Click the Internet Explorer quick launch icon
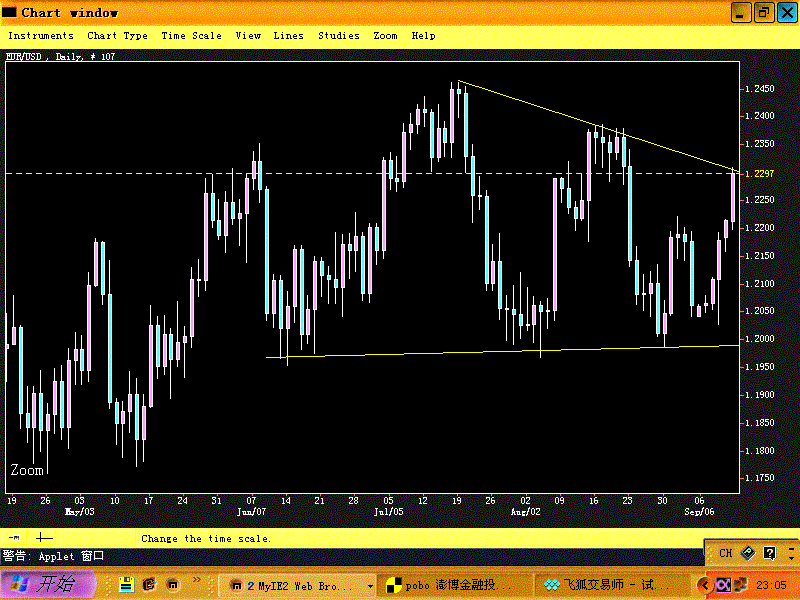 pos(150,584)
